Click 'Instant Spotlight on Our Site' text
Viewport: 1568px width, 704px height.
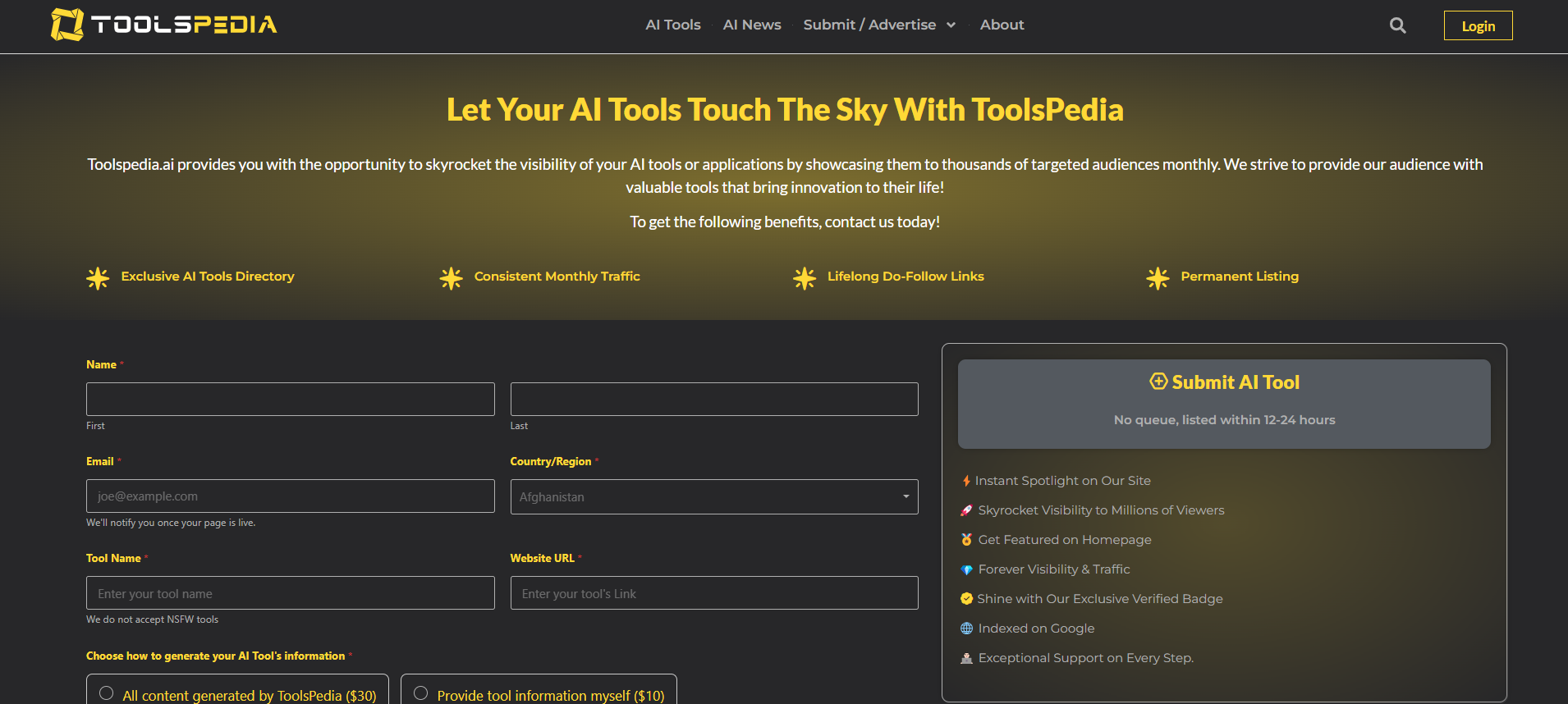click(1062, 481)
